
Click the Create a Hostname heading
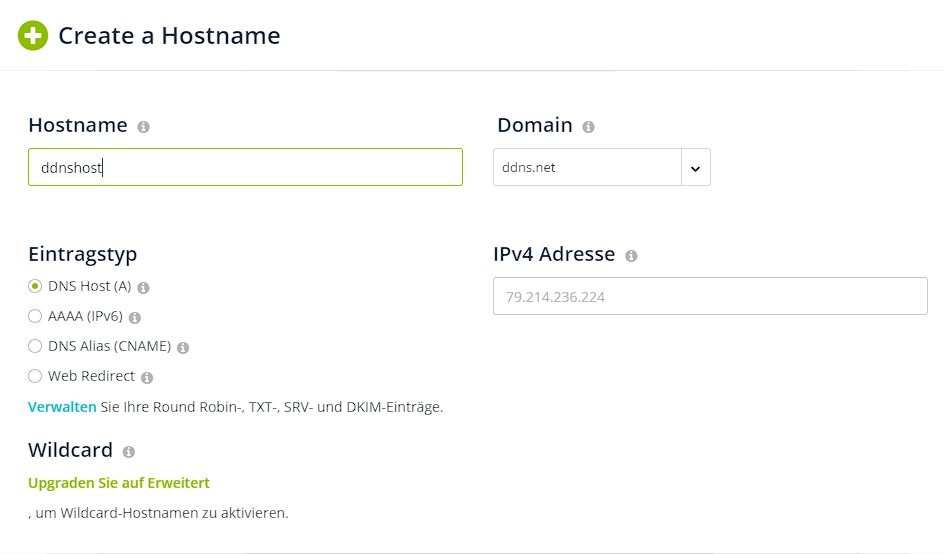click(169, 36)
